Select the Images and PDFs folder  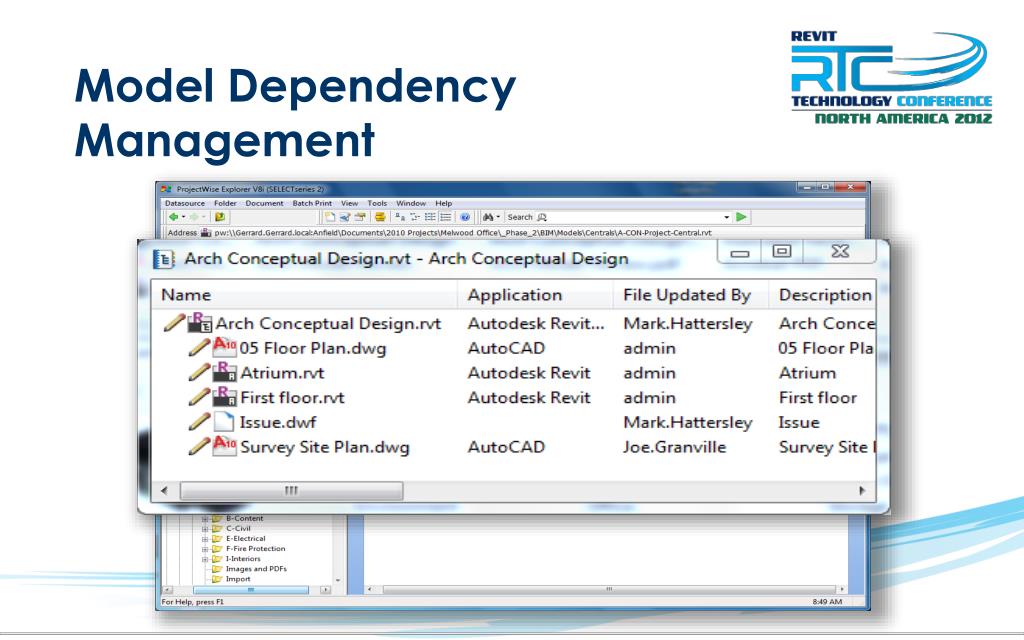point(256,569)
